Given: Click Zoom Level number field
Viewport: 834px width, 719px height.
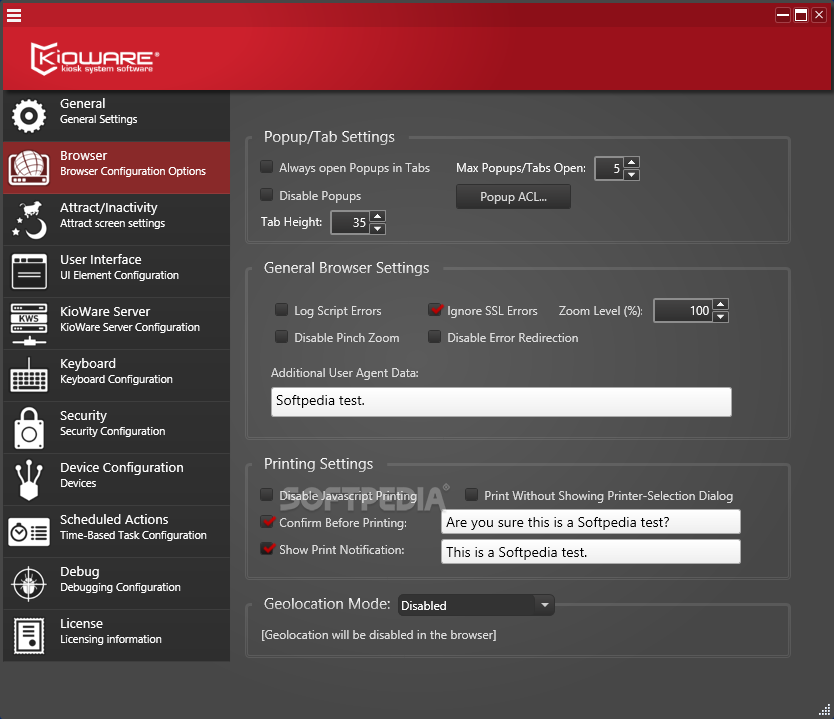Looking at the screenshot, I should (683, 311).
